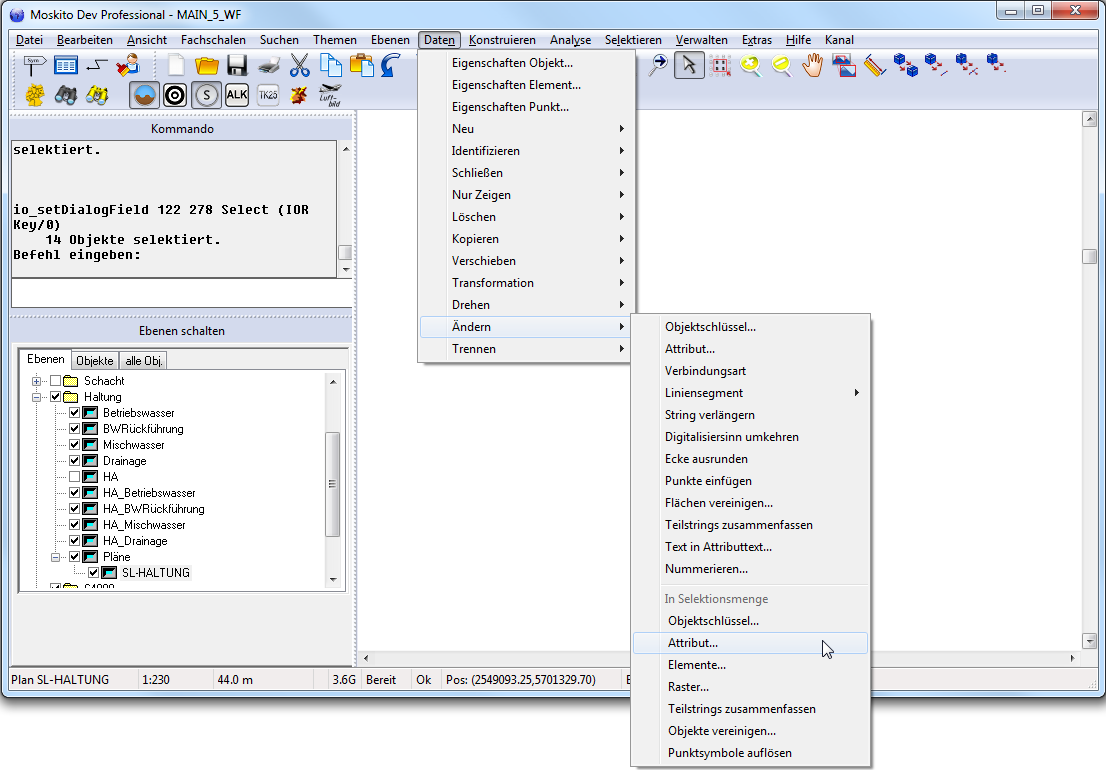This screenshot has width=1106, height=770.
Task: Choose Attribut... under In Selektionsmenge
Action: [693, 643]
